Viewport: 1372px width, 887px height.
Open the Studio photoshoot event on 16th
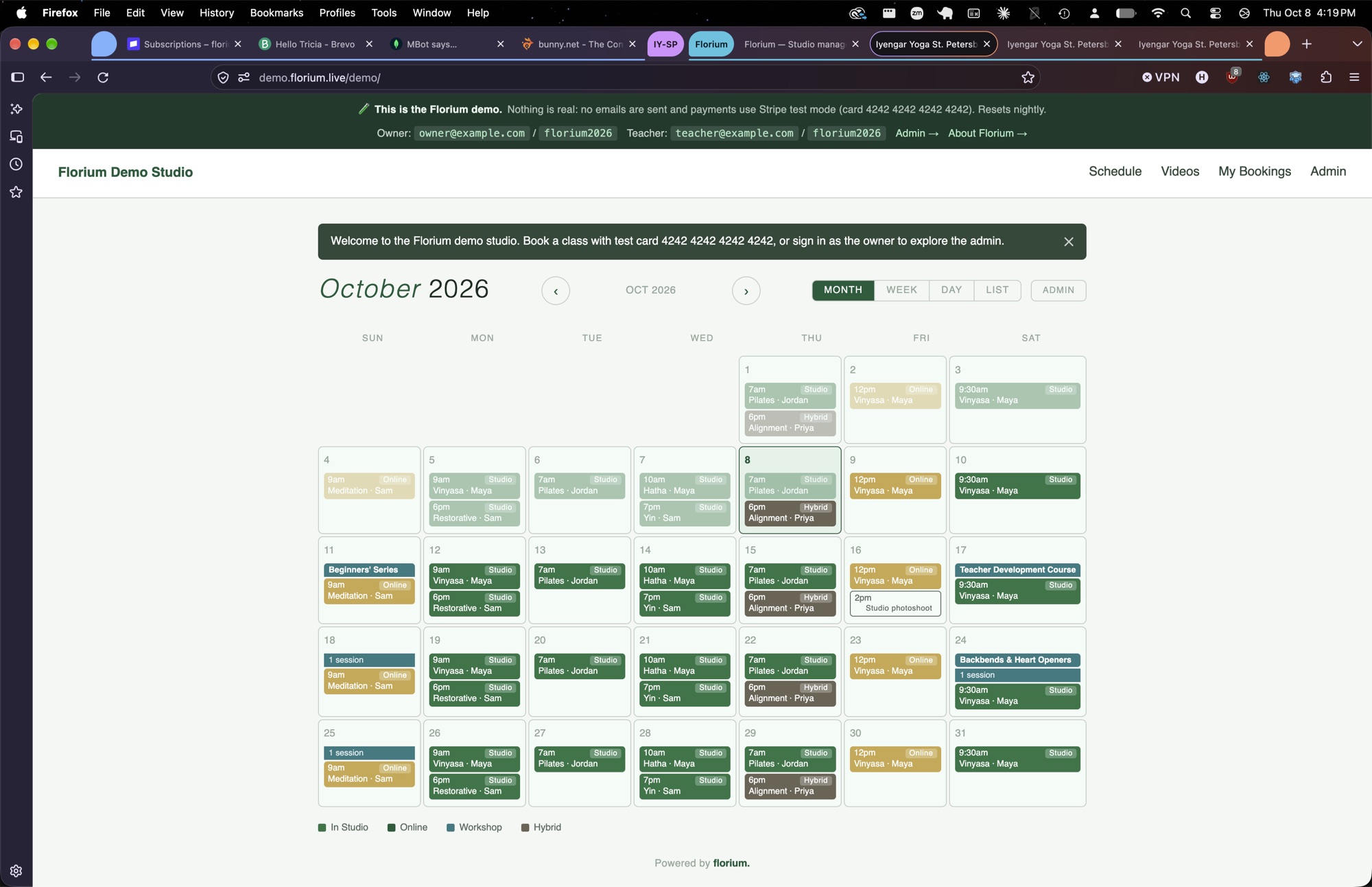point(895,603)
